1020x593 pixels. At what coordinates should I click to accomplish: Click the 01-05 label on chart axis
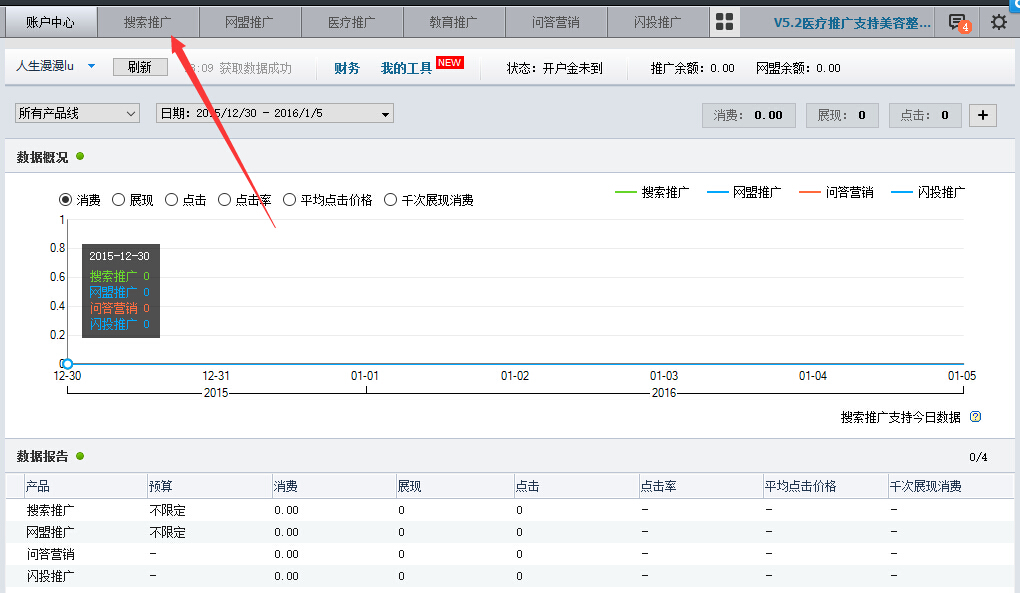coord(961,376)
